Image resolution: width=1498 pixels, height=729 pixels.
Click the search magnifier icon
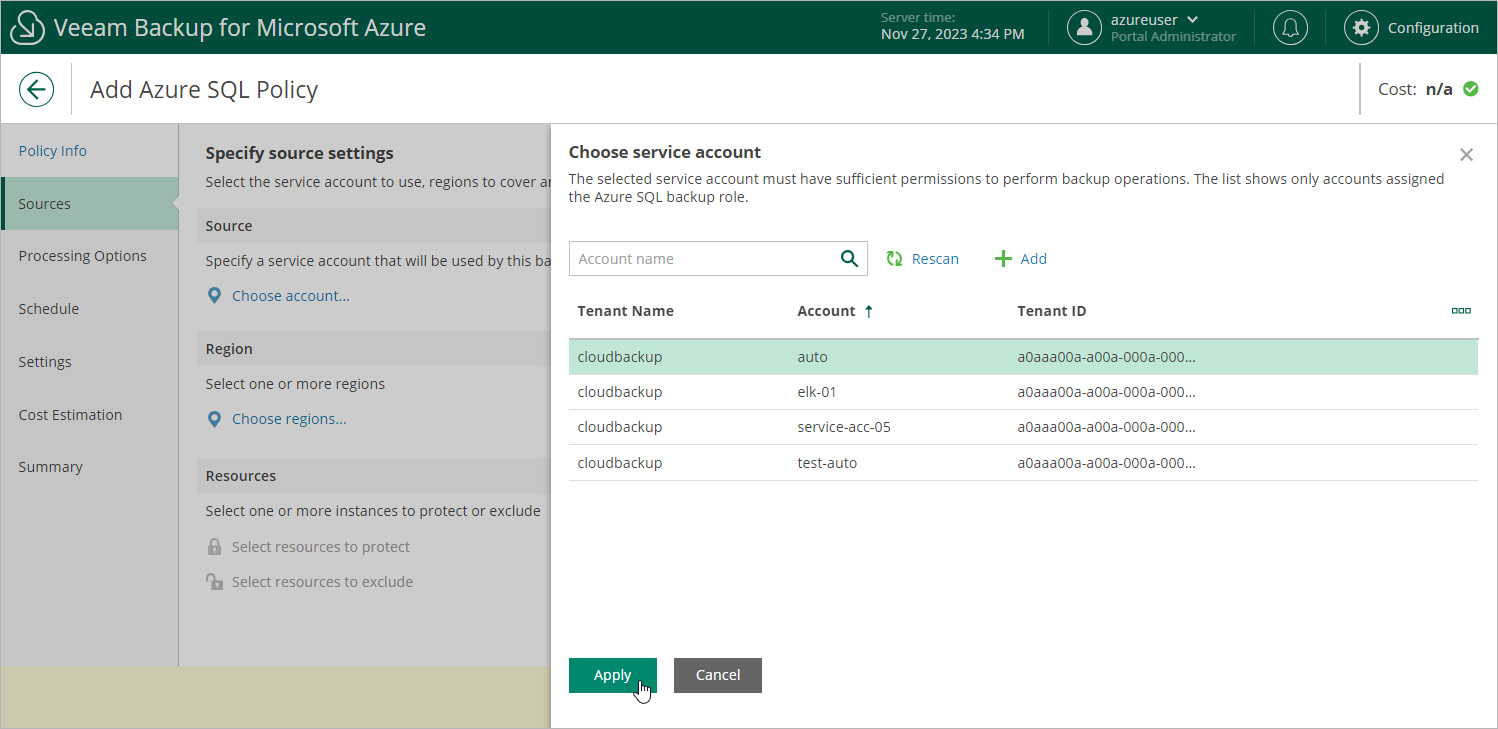pos(849,259)
